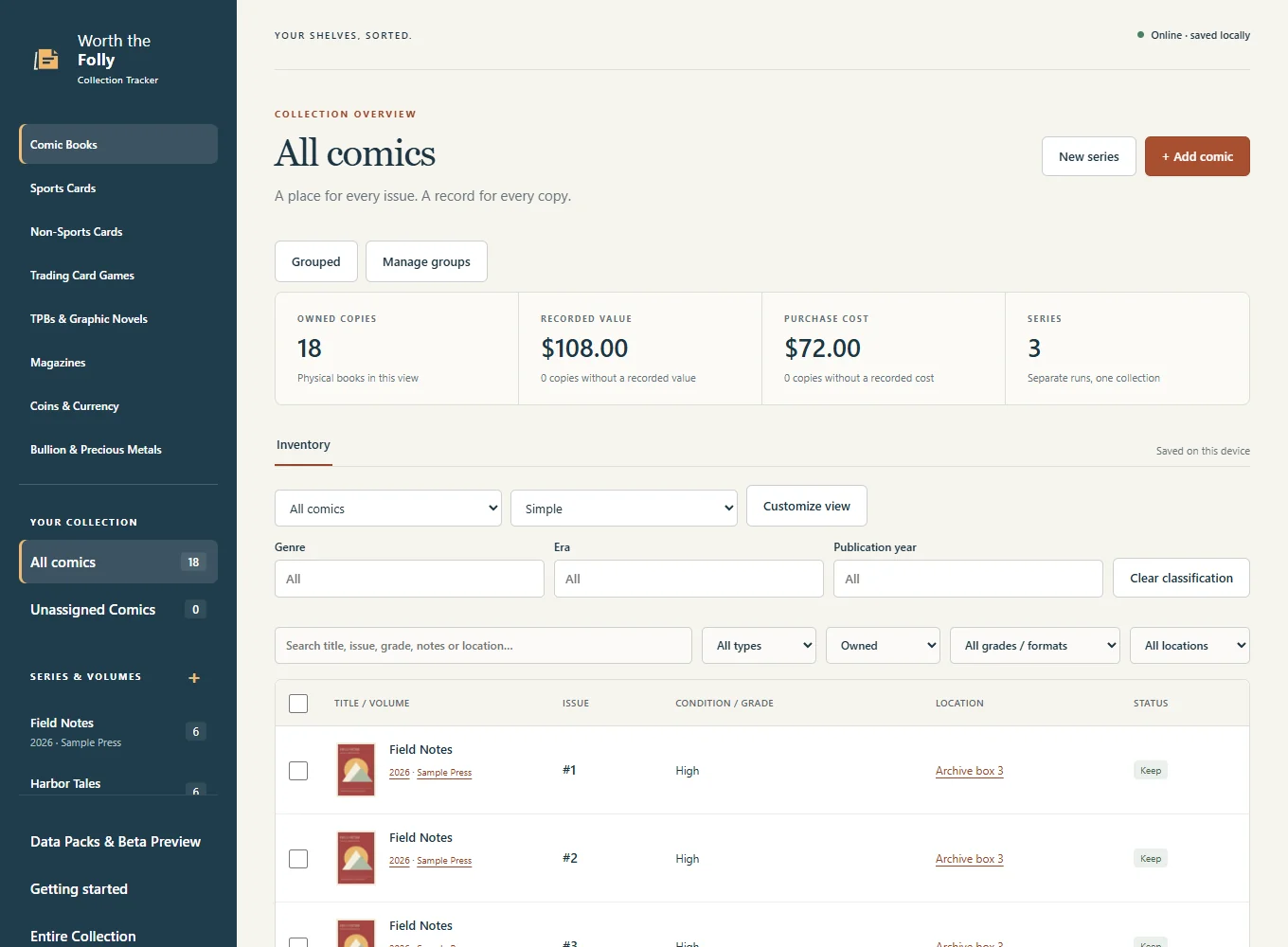The width and height of the screenshot is (1288, 947).
Task: Click the 2026 link in Field Notes #2 row
Action: click(x=400, y=861)
